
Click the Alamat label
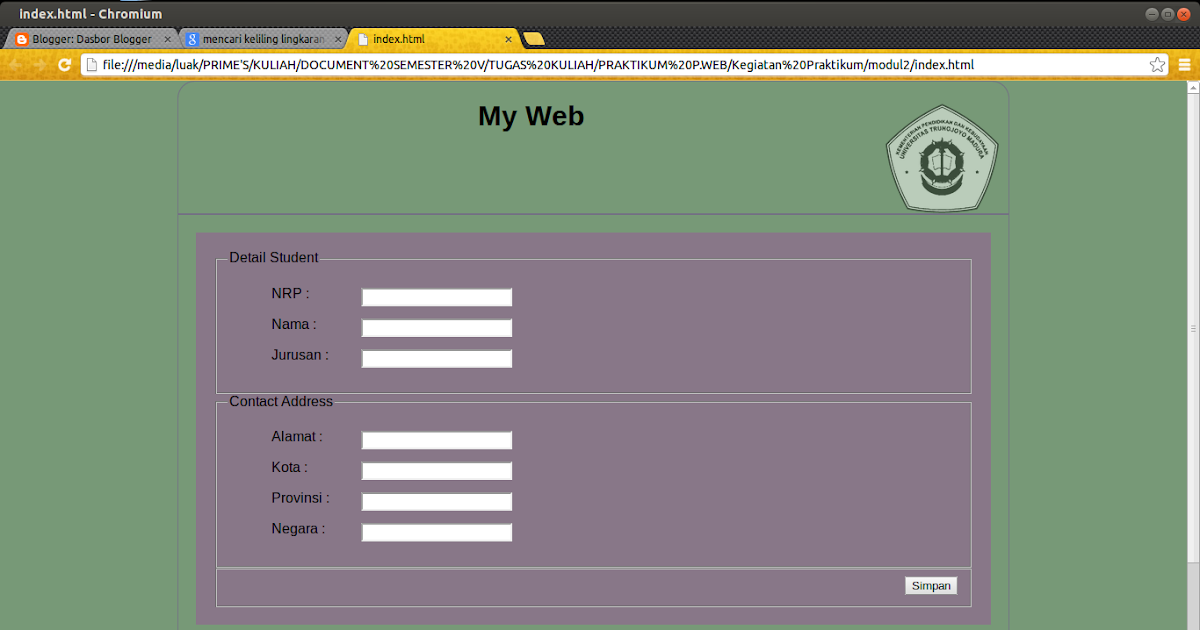[x=297, y=437]
